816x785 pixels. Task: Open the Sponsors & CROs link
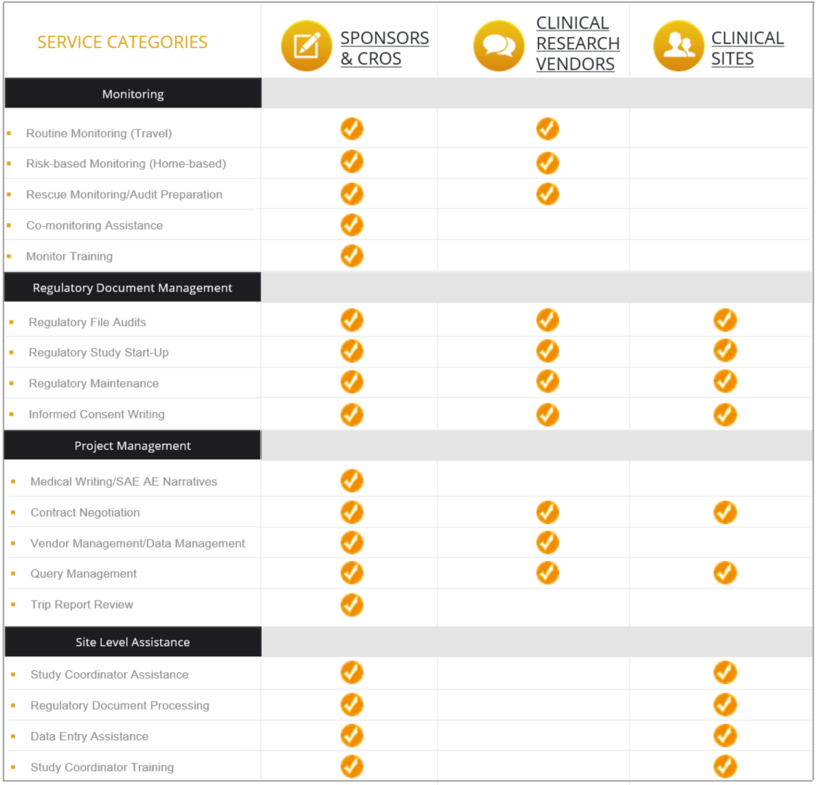pos(385,48)
